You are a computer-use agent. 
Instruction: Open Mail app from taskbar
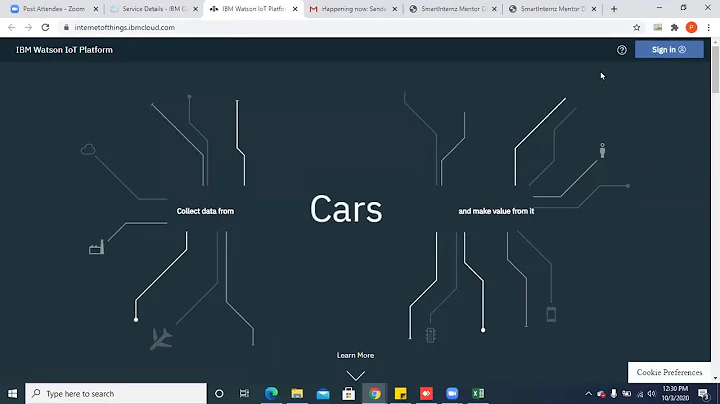point(323,393)
